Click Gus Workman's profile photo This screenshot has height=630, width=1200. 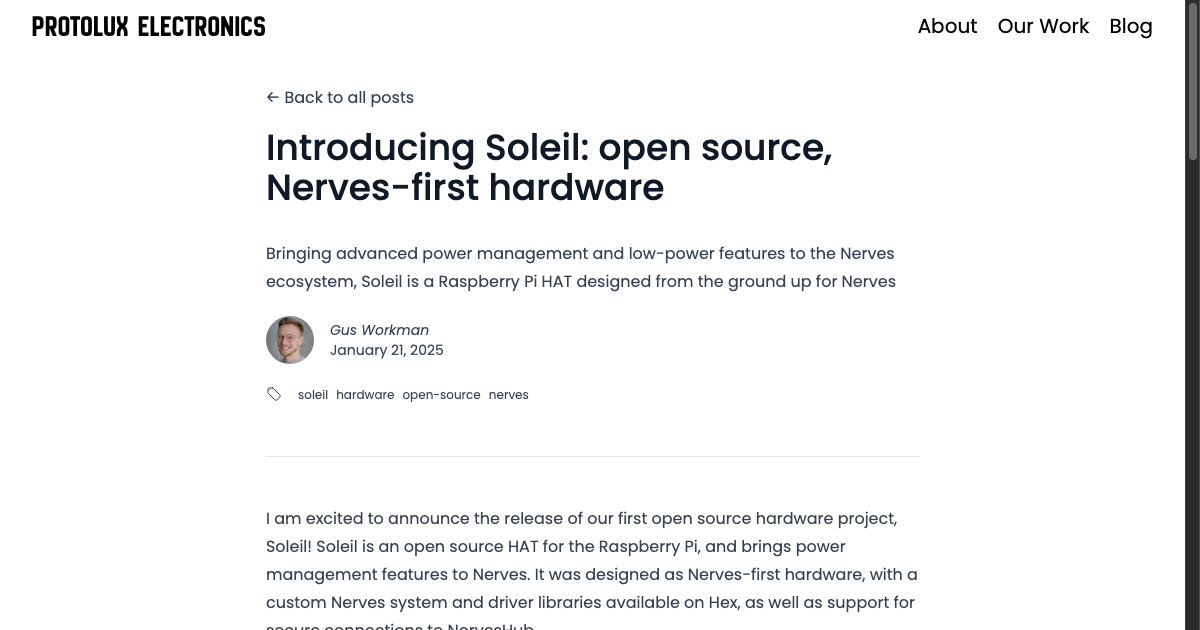289,339
